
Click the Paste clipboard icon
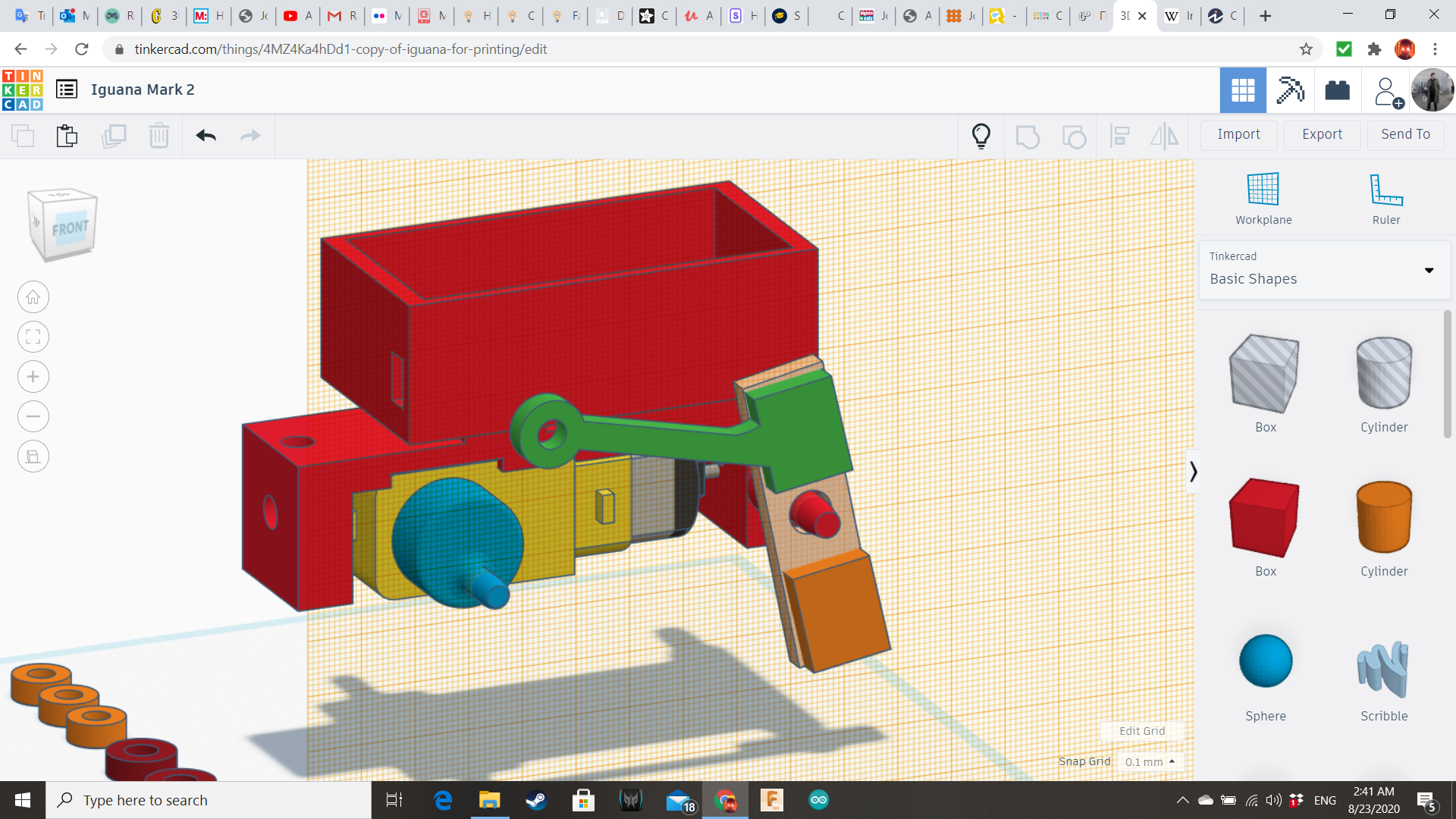tap(67, 136)
